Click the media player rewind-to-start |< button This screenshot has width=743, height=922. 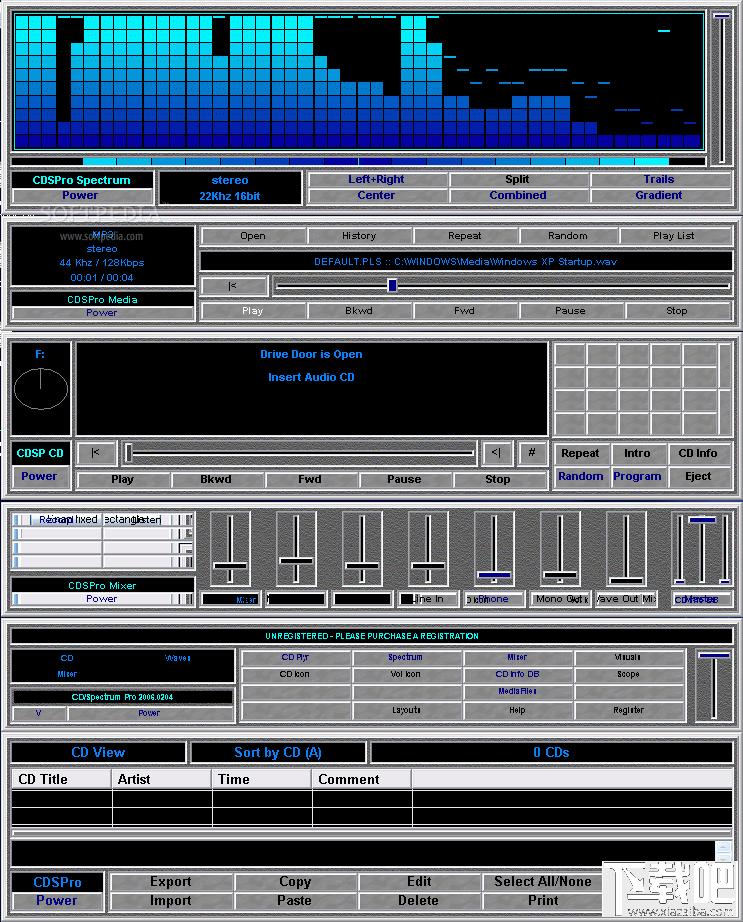pos(234,286)
